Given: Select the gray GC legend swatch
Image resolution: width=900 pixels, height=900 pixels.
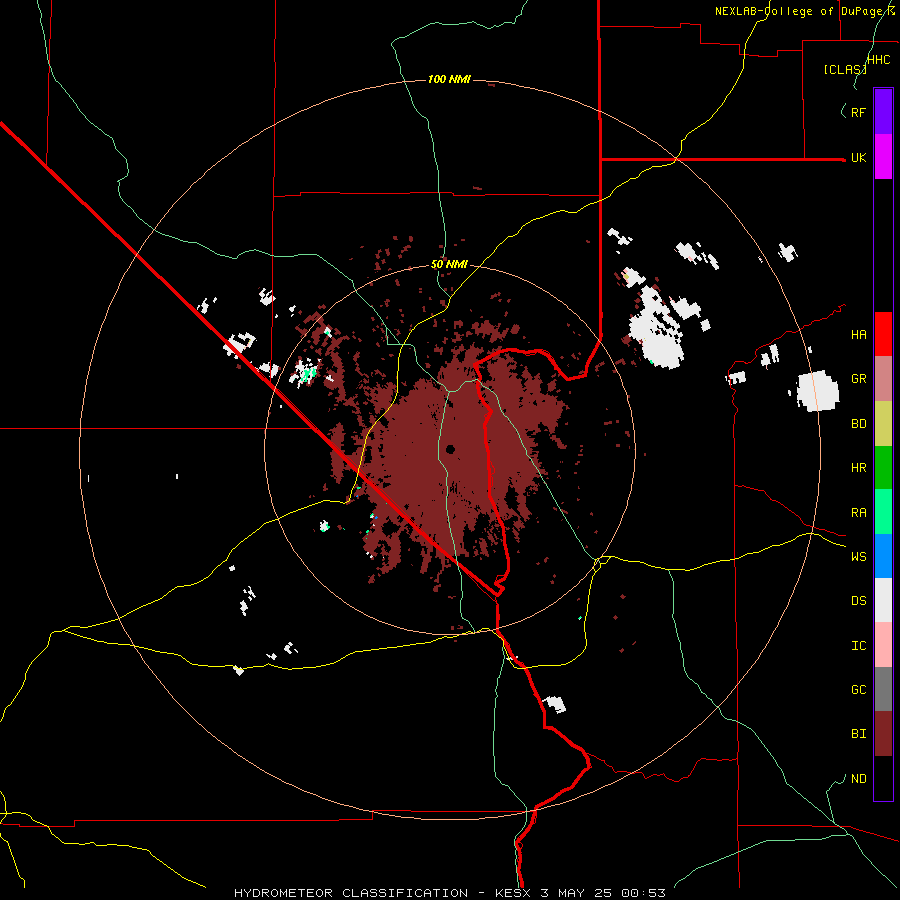Looking at the screenshot, I should (x=883, y=689).
